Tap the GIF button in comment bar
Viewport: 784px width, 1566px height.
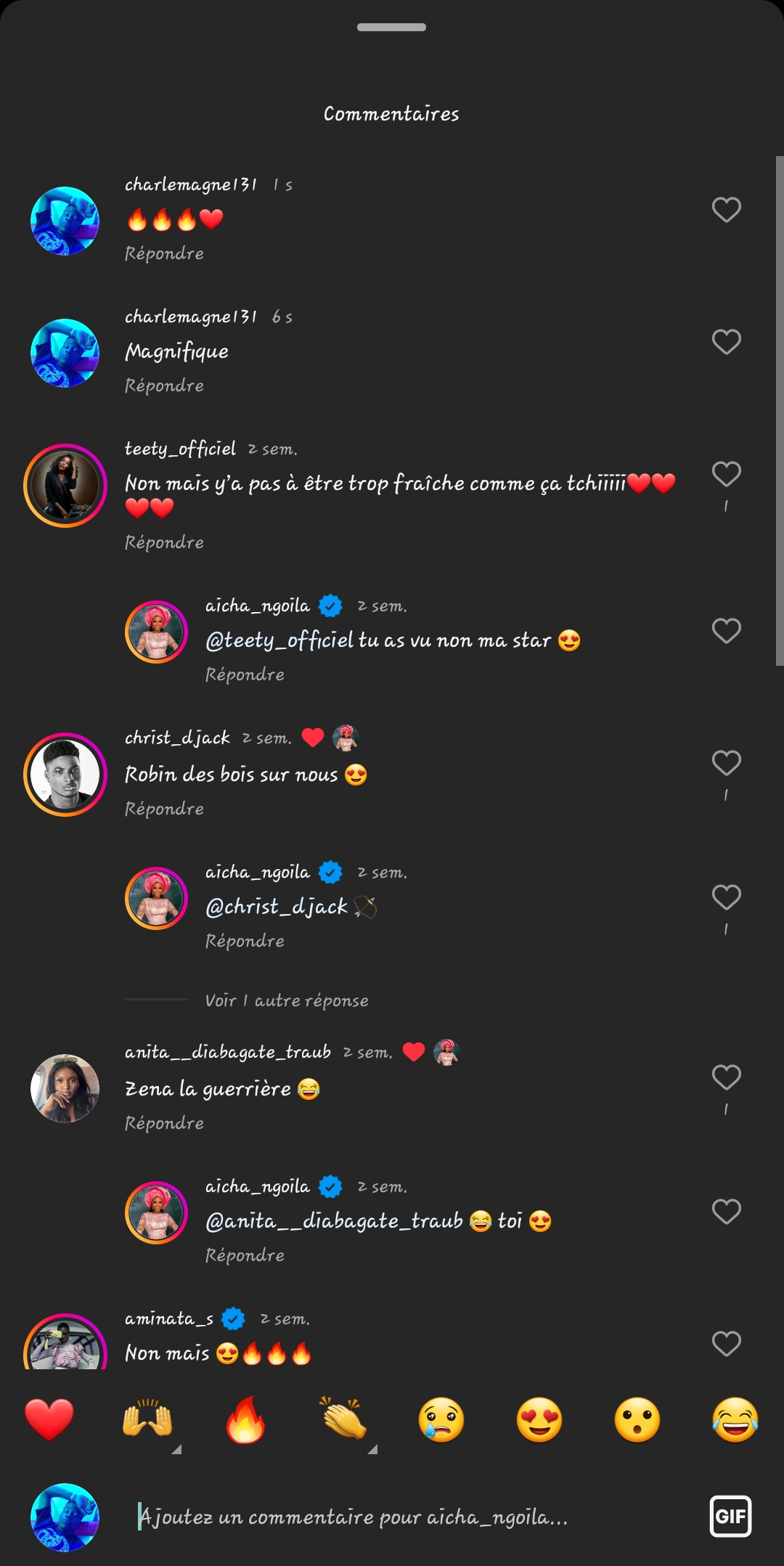coord(730,1516)
